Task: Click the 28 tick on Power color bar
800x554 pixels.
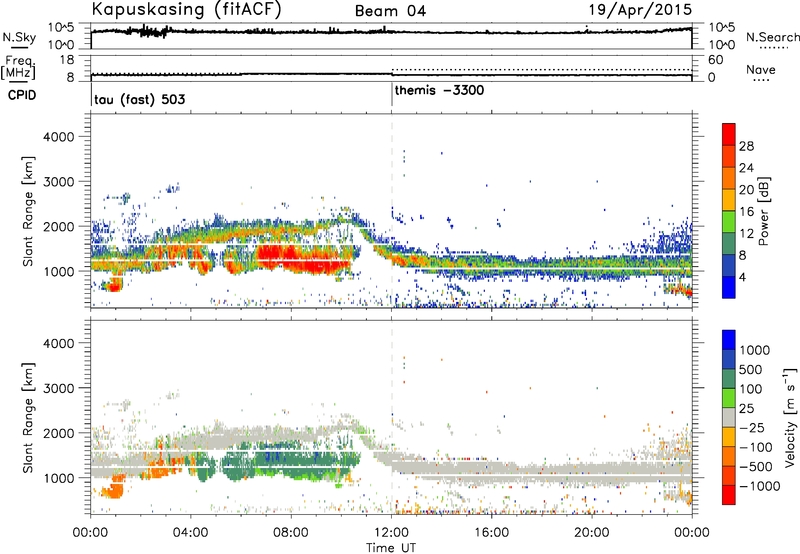Action: pyautogui.click(x=746, y=146)
